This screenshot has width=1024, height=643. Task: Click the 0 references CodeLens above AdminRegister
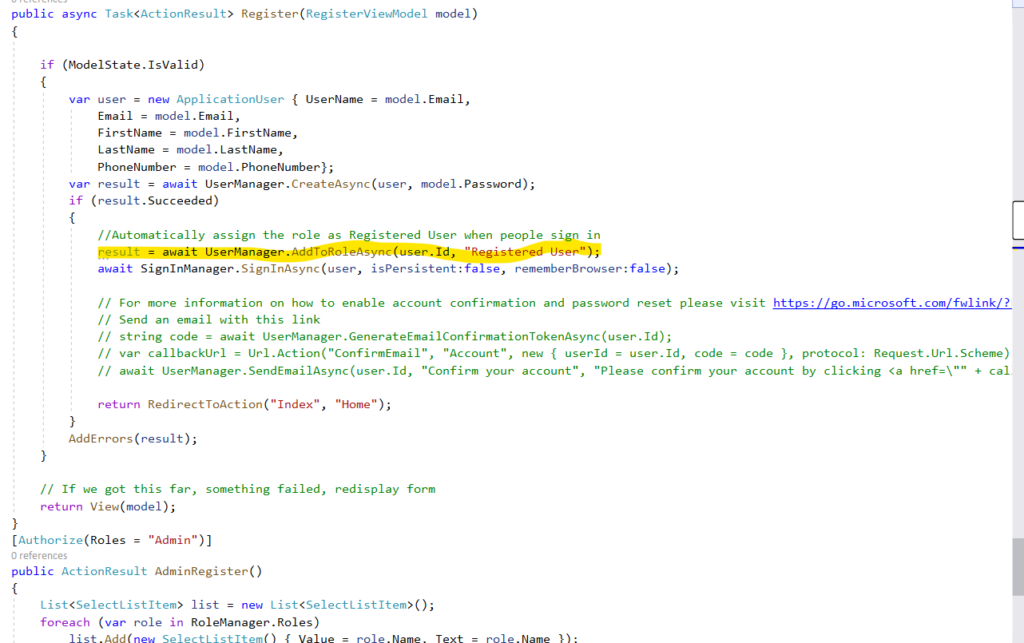pyautogui.click(x=39, y=556)
